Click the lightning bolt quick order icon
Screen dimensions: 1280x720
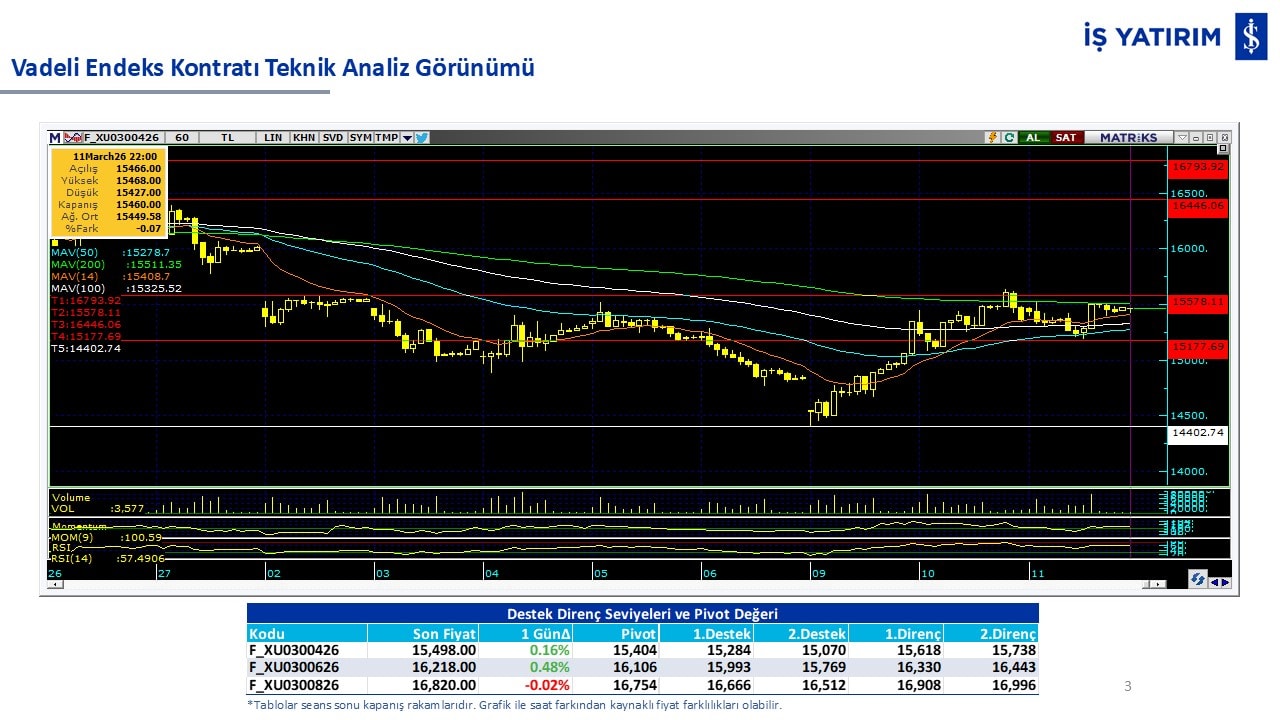(992, 138)
